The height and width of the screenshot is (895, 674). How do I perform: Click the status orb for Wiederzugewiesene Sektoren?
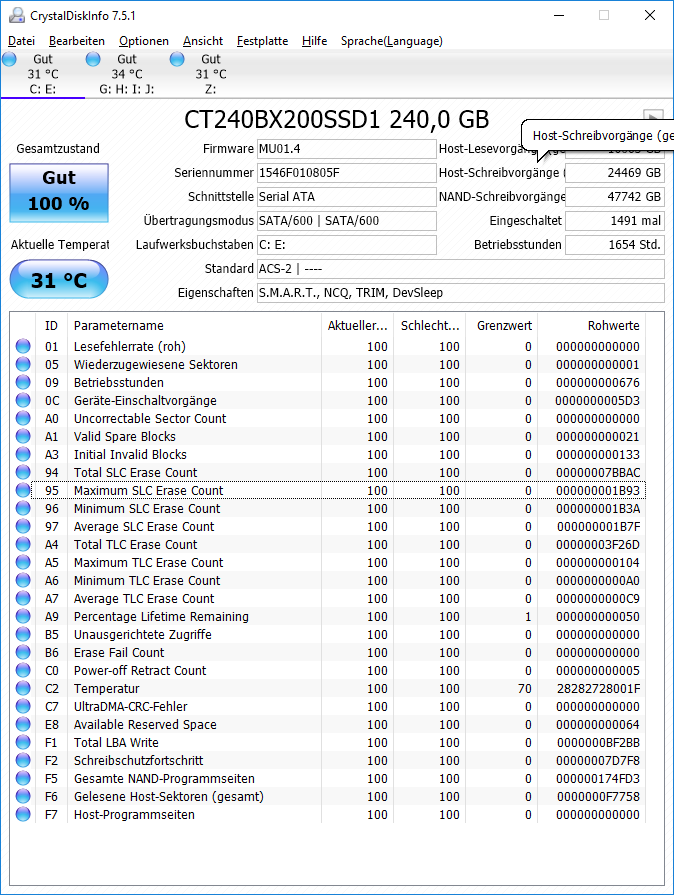click(x=23, y=364)
